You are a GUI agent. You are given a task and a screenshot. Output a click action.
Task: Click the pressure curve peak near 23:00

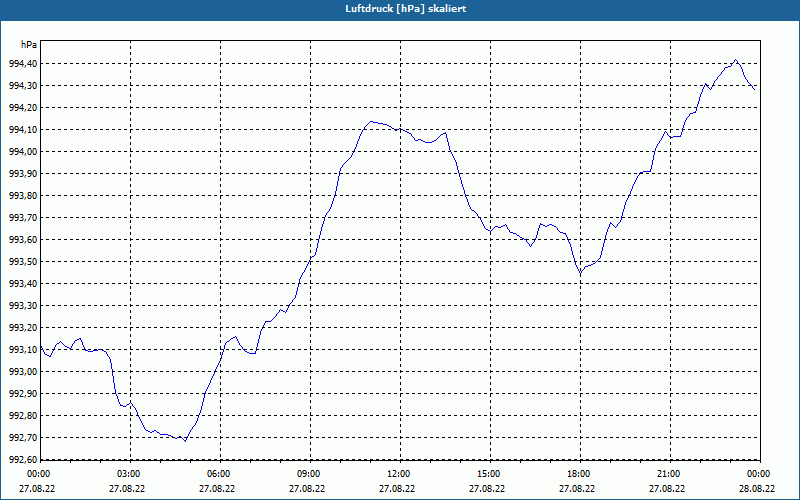click(x=735, y=60)
